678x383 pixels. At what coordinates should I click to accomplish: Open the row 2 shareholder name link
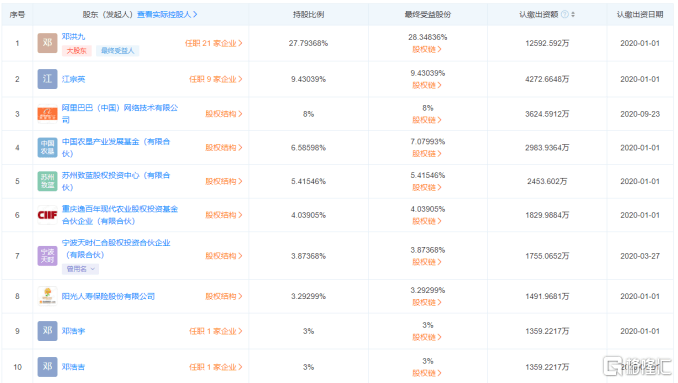click(x=74, y=79)
